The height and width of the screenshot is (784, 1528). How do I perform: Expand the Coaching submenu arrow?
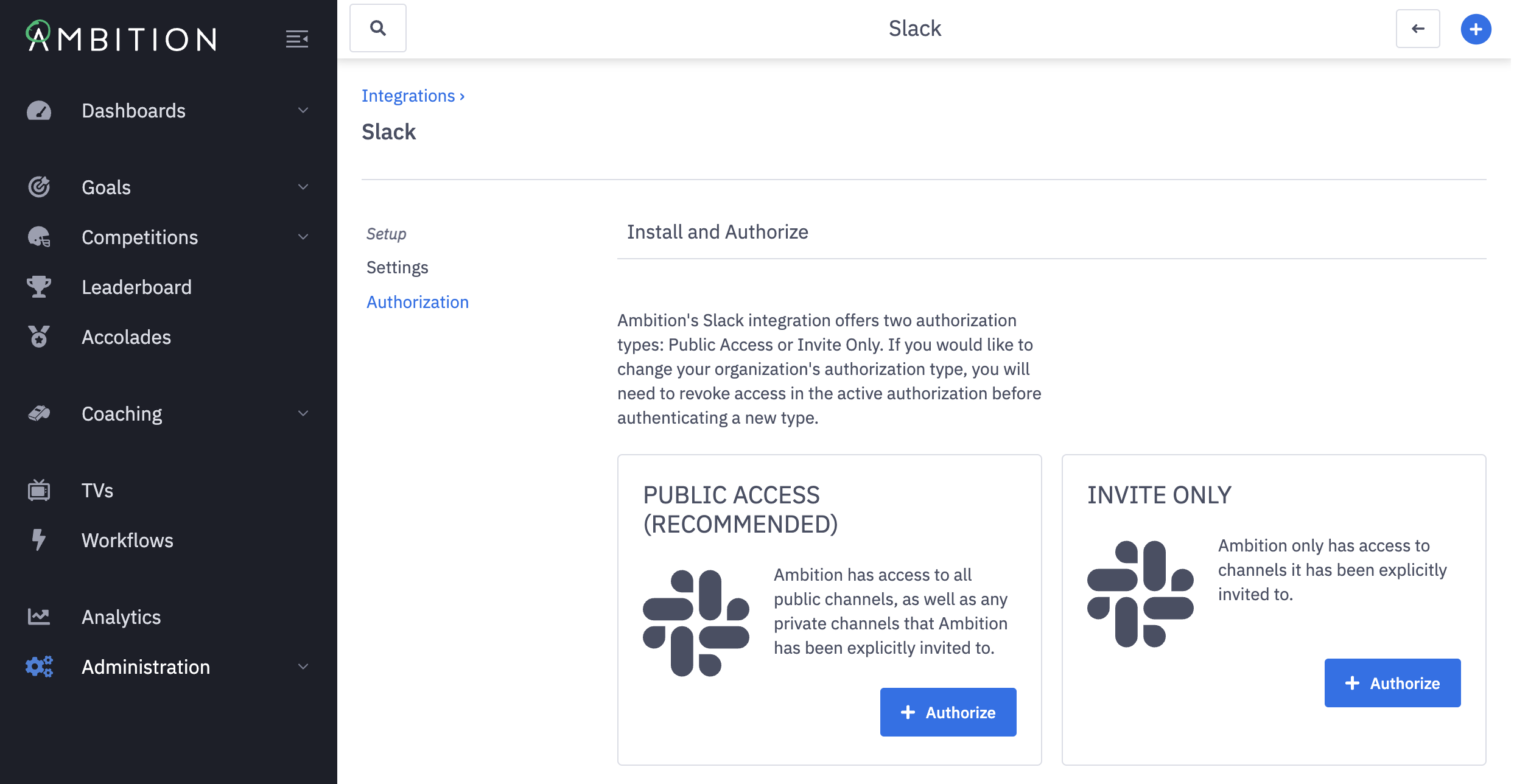coord(303,414)
